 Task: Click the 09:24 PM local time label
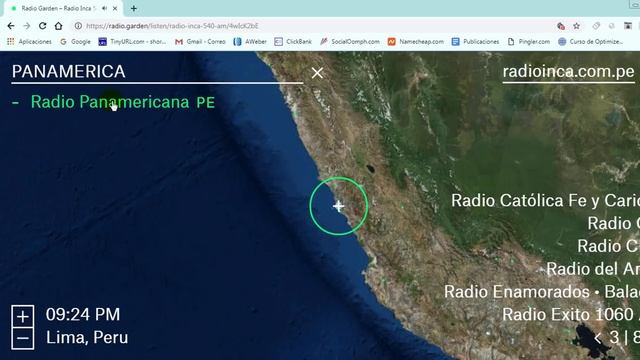click(x=83, y=315)
